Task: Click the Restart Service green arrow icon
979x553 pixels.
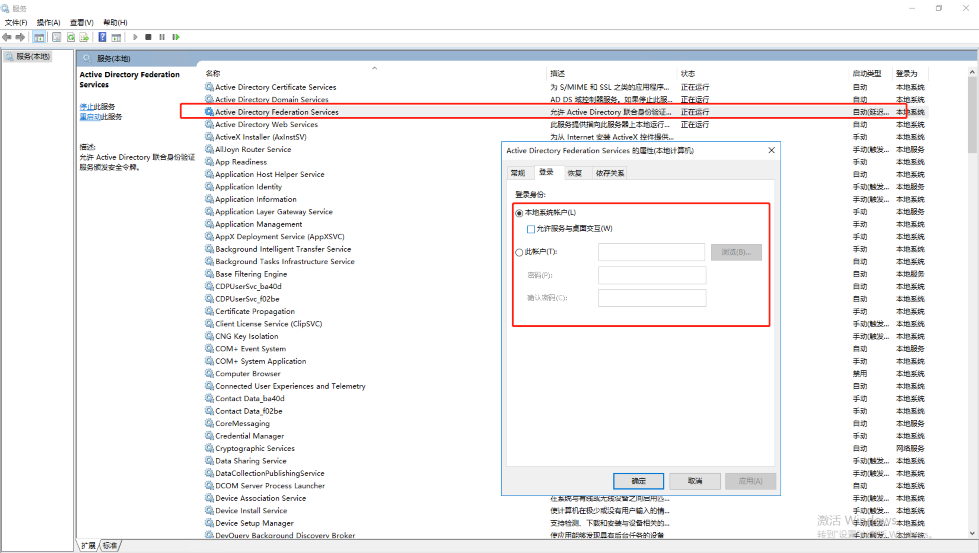Action: pyautogui.click(x=176, y=37)
